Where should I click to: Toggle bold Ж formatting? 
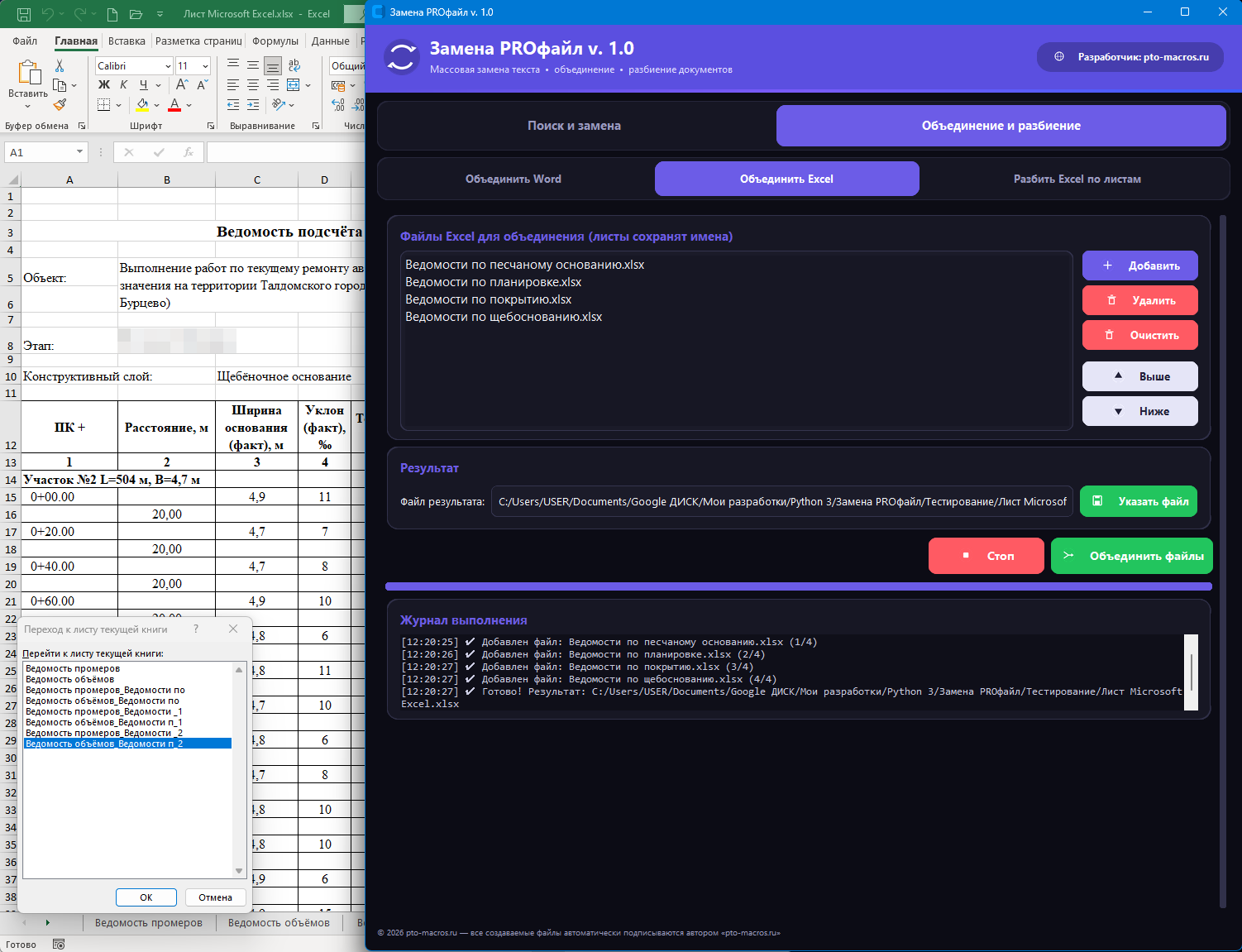[104, 85]
